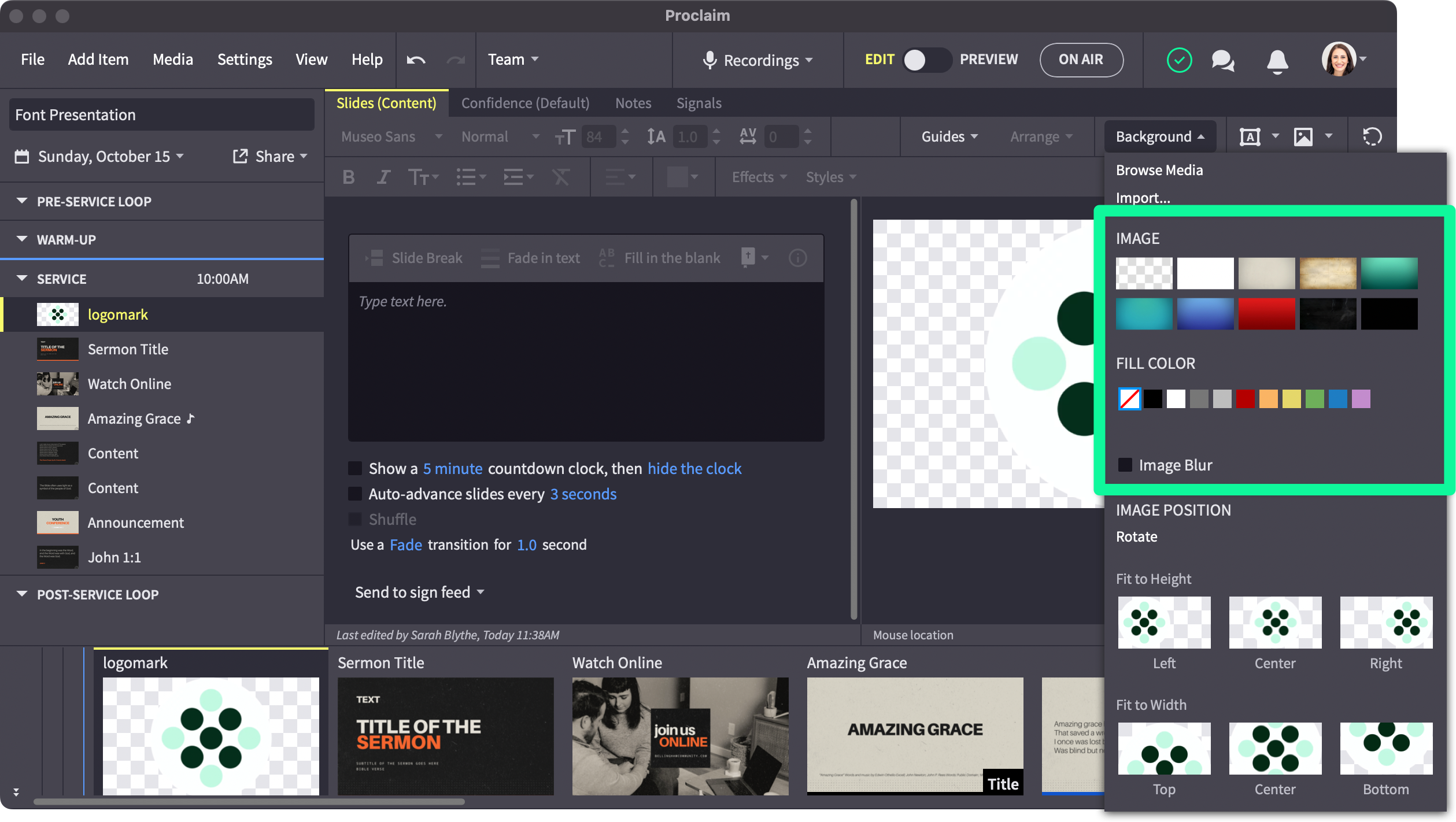Click the sync status checkmark icon

click(x=1179, y=60)
